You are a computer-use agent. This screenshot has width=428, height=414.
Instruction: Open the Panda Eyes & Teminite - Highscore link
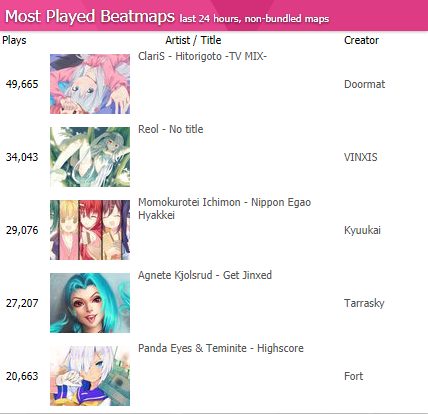point(221,348)
